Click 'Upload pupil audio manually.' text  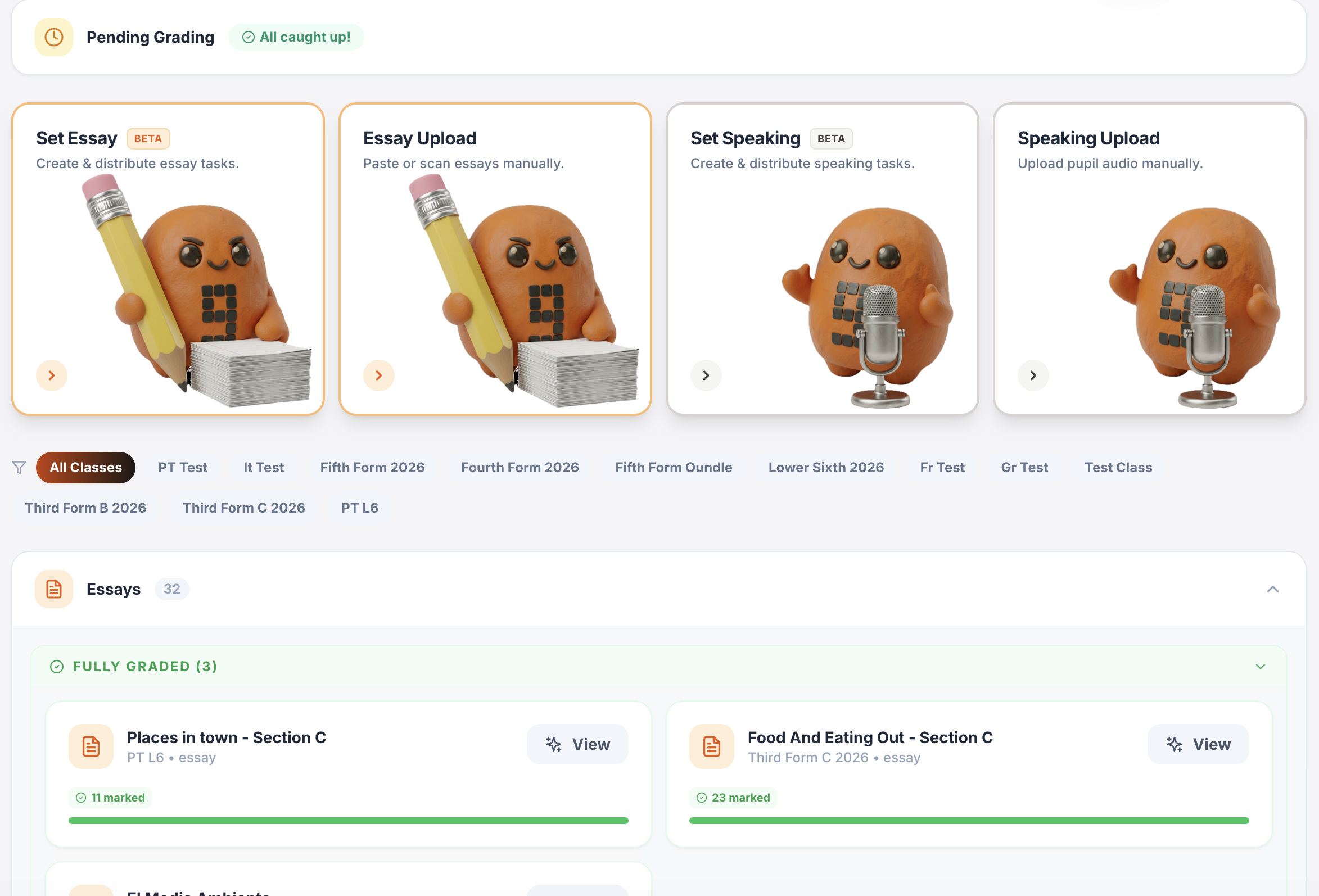[1110, 164]
